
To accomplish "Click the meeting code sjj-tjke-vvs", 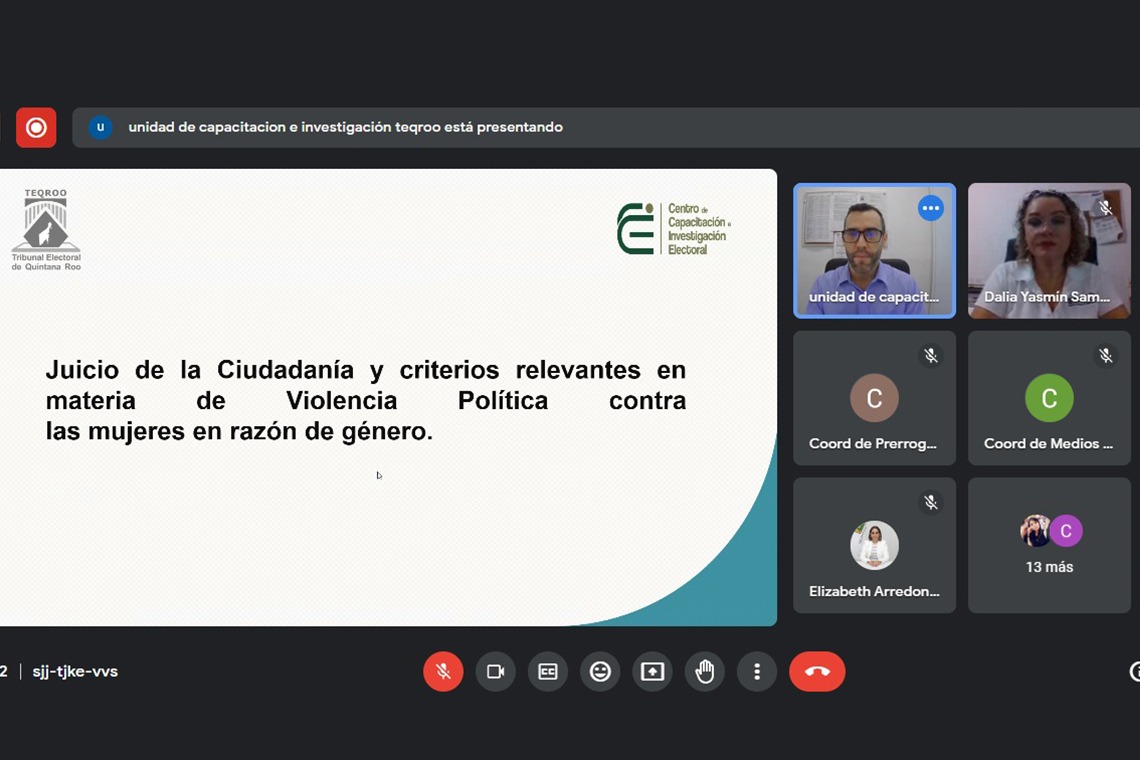I will (x=75, y=672).
